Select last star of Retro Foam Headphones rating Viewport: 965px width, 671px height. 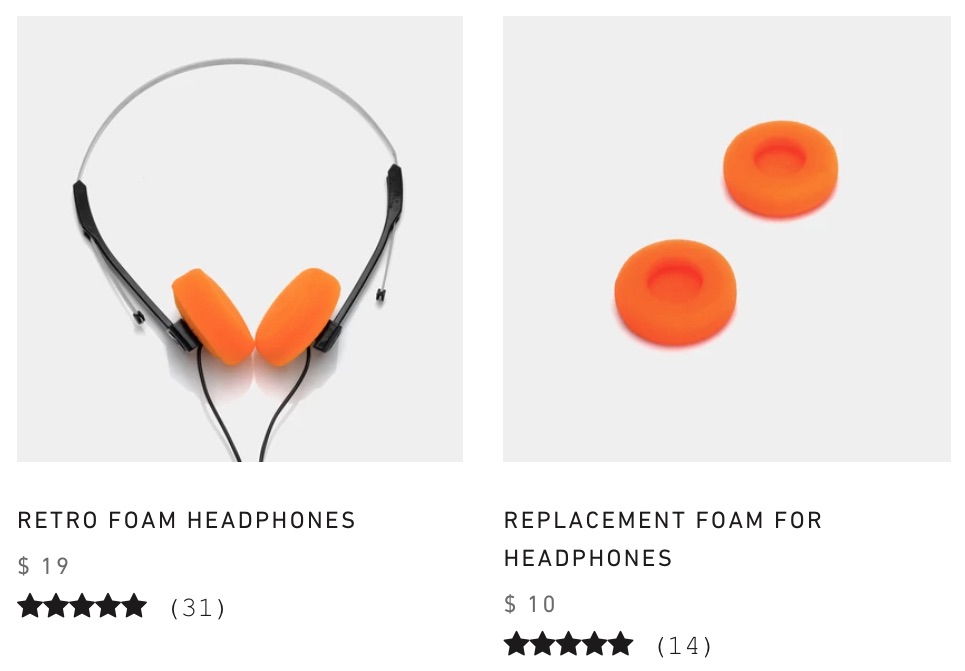135,606
